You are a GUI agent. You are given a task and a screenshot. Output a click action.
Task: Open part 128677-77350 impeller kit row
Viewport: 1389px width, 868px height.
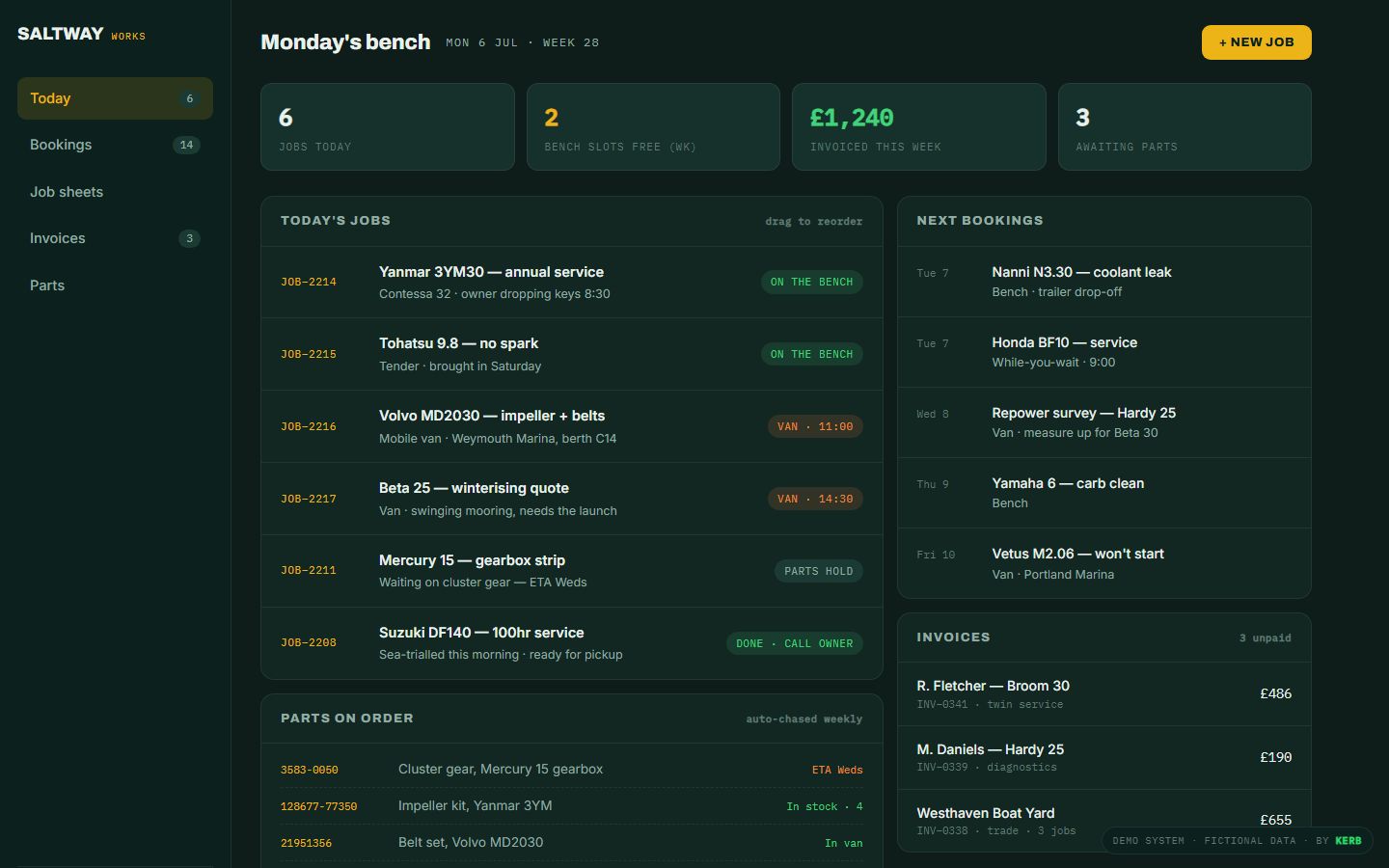click(572, 806)
